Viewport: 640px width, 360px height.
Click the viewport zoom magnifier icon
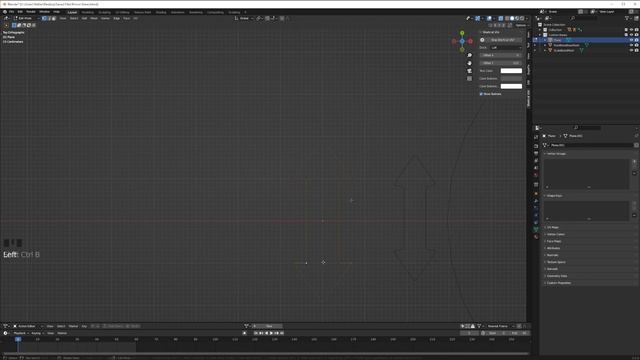[x=469, y=55]
